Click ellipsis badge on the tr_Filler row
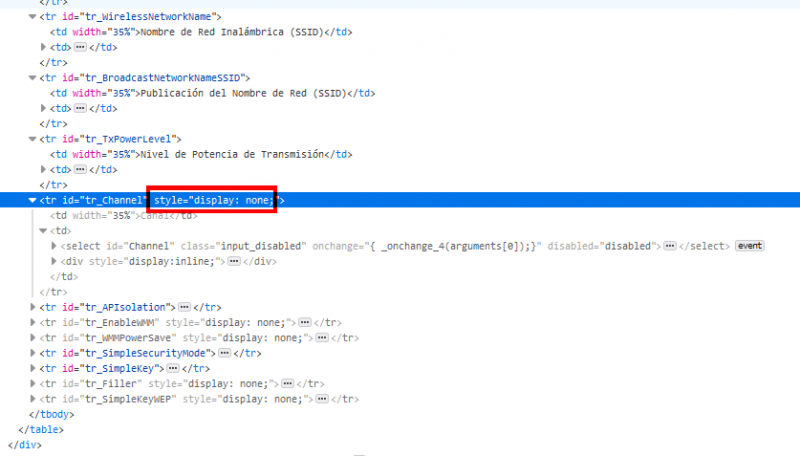This screenshot has width=800, height=456. tap(287, 383)
